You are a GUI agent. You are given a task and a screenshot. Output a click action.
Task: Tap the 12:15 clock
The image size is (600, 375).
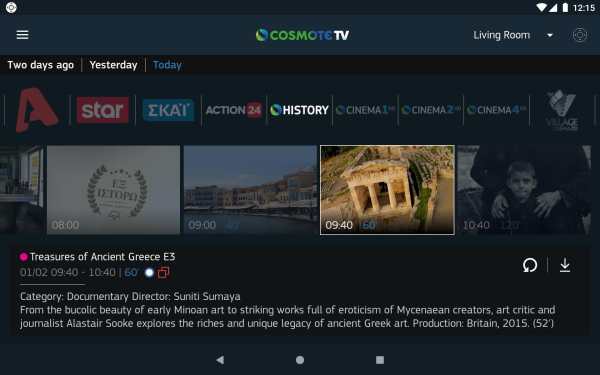[584, 7]
